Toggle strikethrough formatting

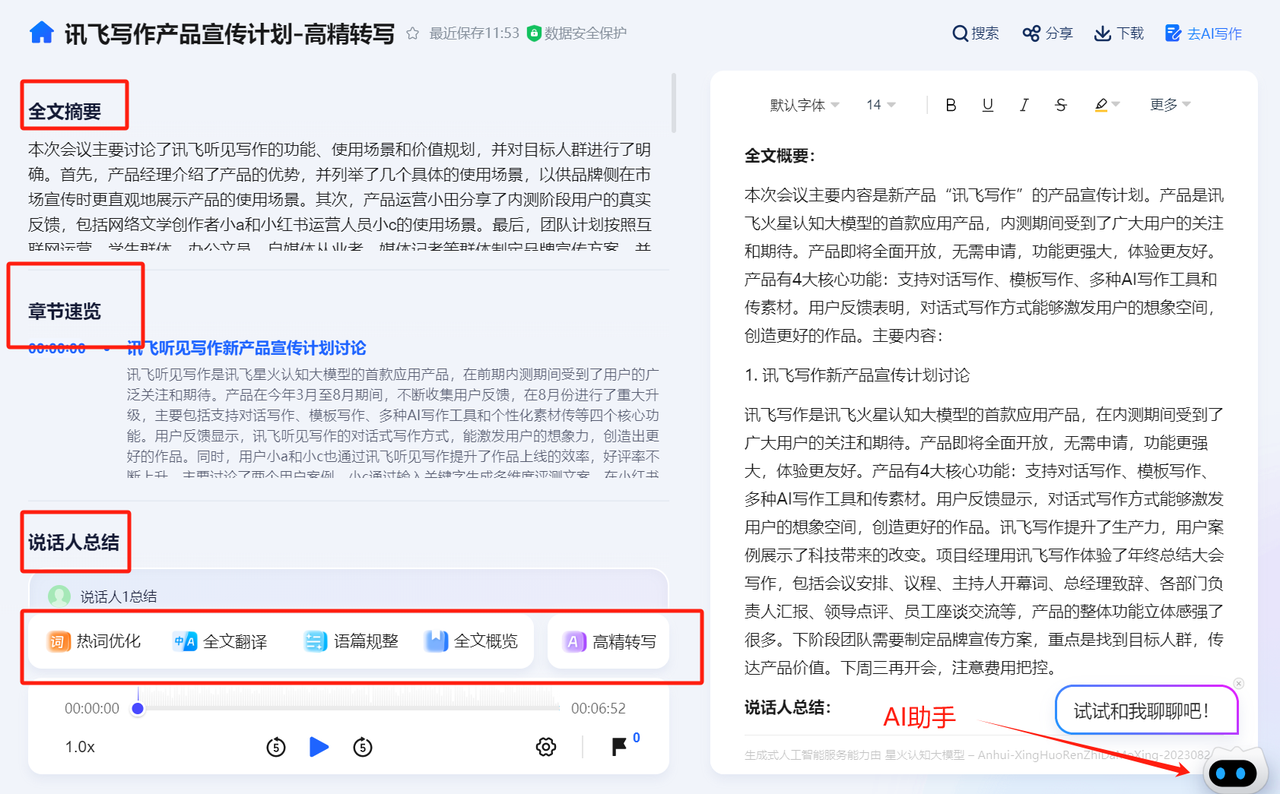point(1061,105)
